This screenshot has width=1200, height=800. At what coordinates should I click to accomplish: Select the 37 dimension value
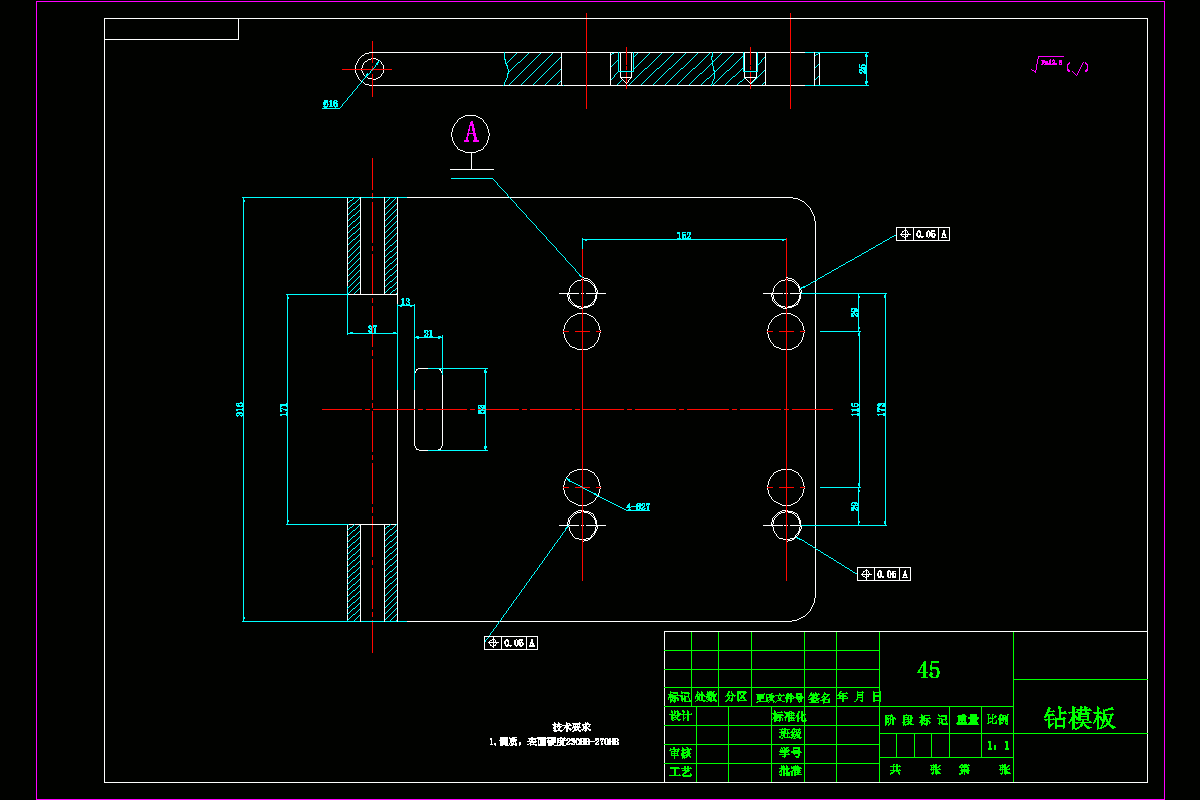(372, 329)
